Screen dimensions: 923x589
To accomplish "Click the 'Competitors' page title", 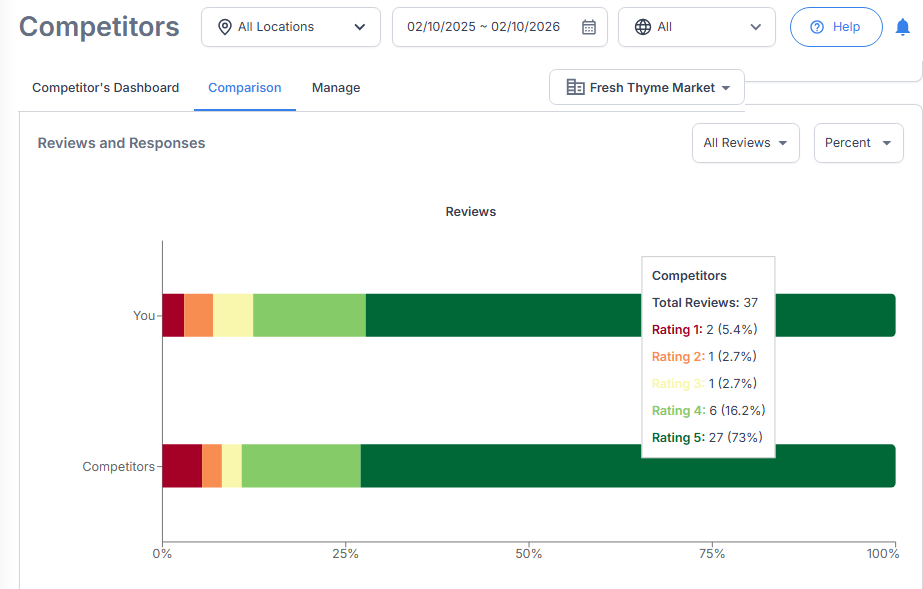I will coord(99,27).
